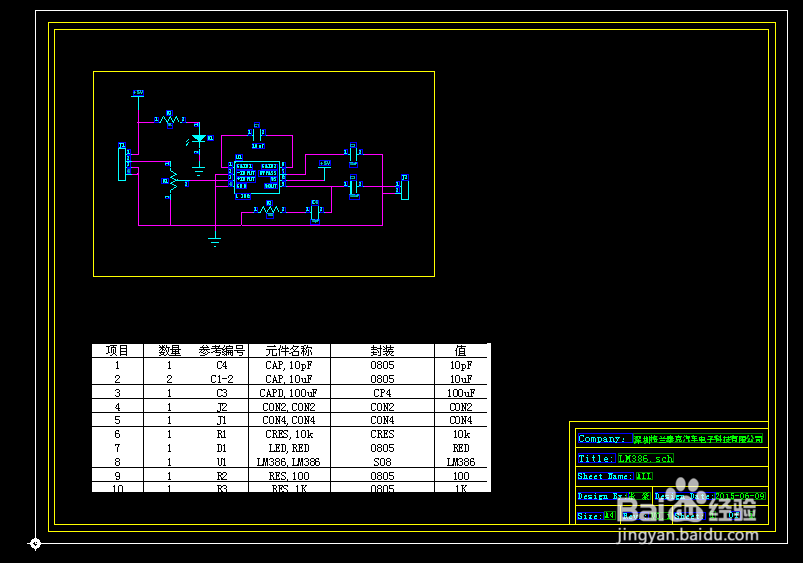Select the U1 LM386 chip symbol
The image size is (803, 563).
[x=257, y=176]
